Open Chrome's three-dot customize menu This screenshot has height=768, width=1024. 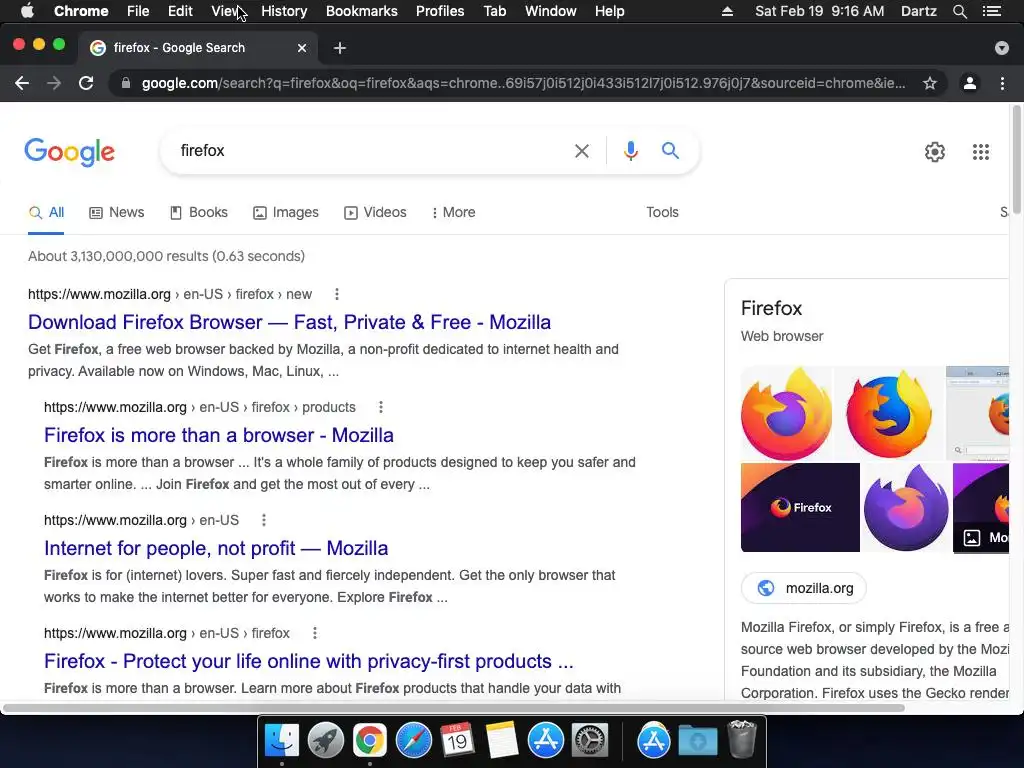[1002, 83]
